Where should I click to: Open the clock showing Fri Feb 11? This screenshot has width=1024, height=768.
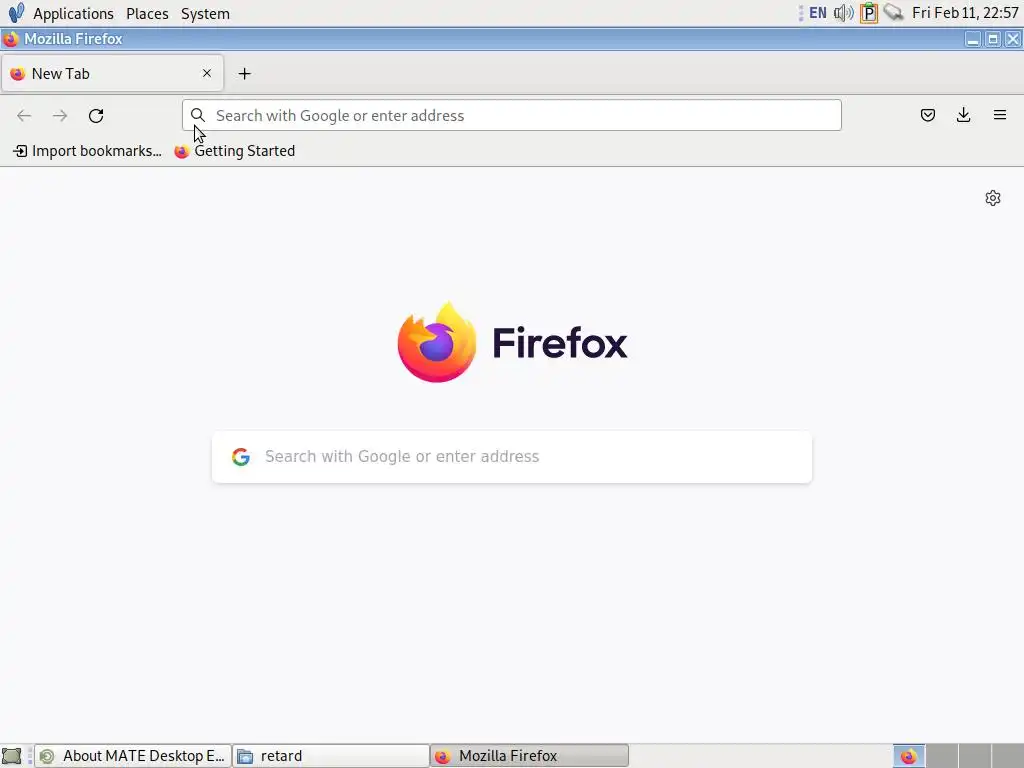965,13
